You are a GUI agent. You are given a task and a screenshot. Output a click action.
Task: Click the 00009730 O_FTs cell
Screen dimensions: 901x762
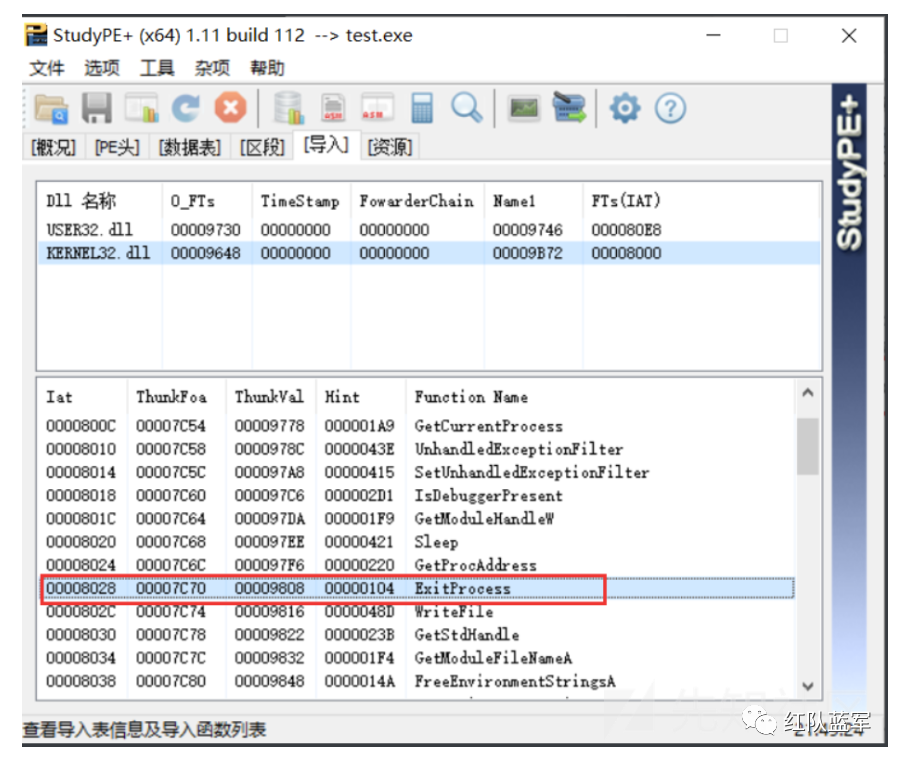[205, 230]
